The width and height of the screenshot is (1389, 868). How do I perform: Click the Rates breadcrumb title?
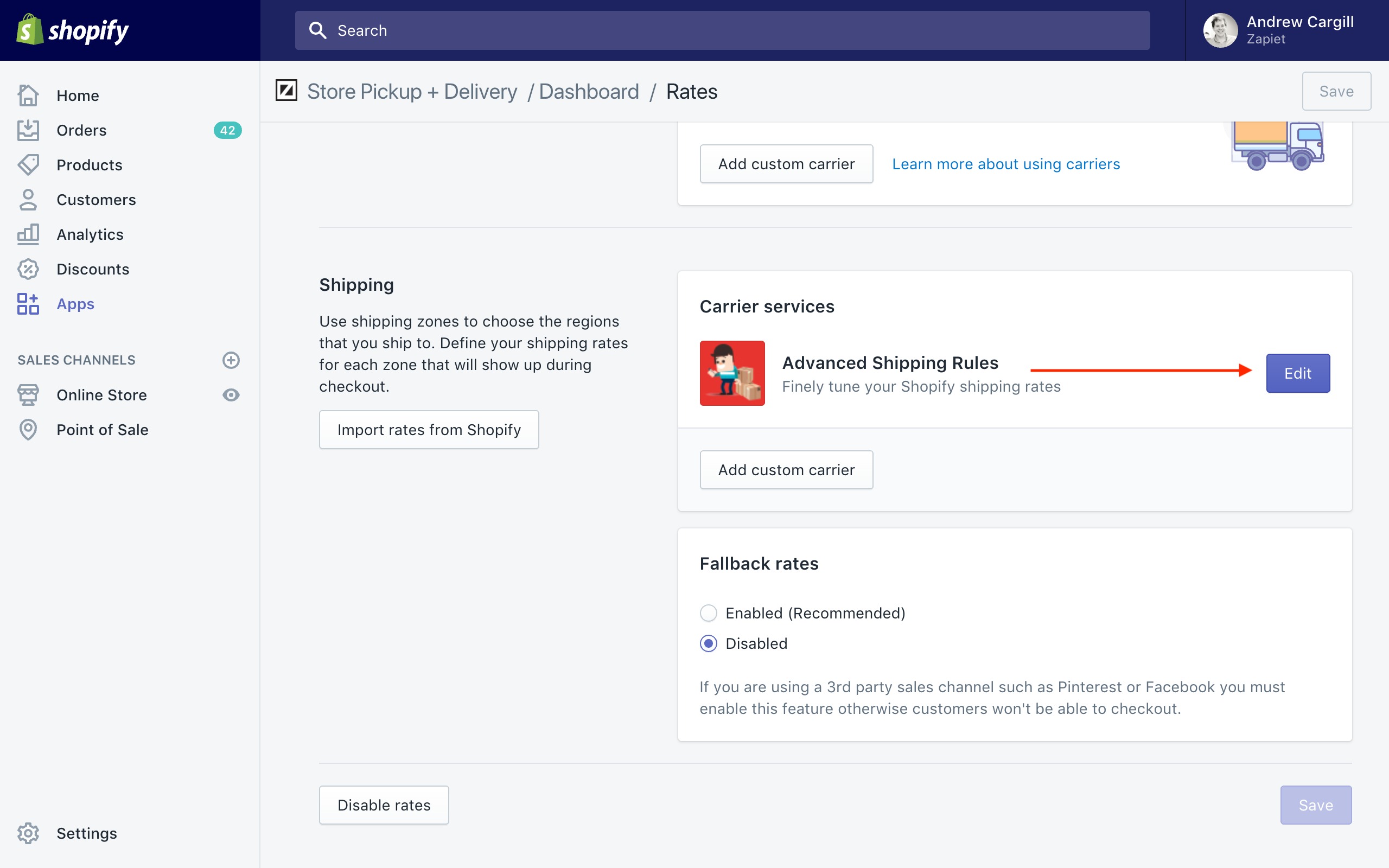pyautogui.click(x=692, y=91)
